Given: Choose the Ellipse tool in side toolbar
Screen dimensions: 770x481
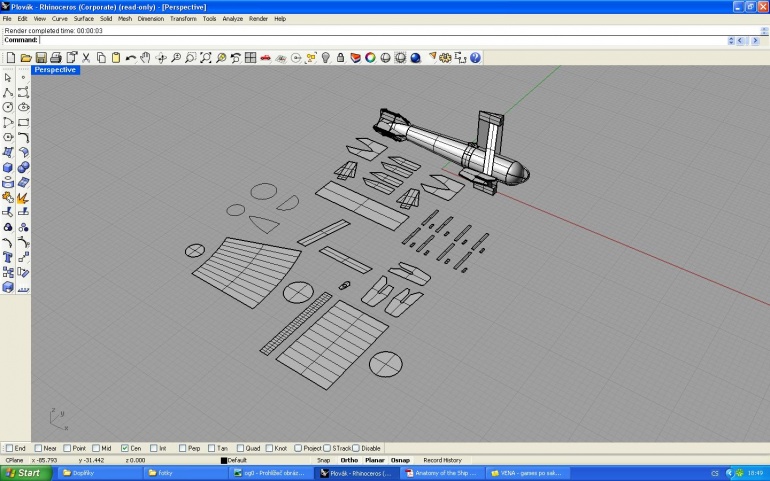Looking at the screenshot, I should [x=23, y=107].
